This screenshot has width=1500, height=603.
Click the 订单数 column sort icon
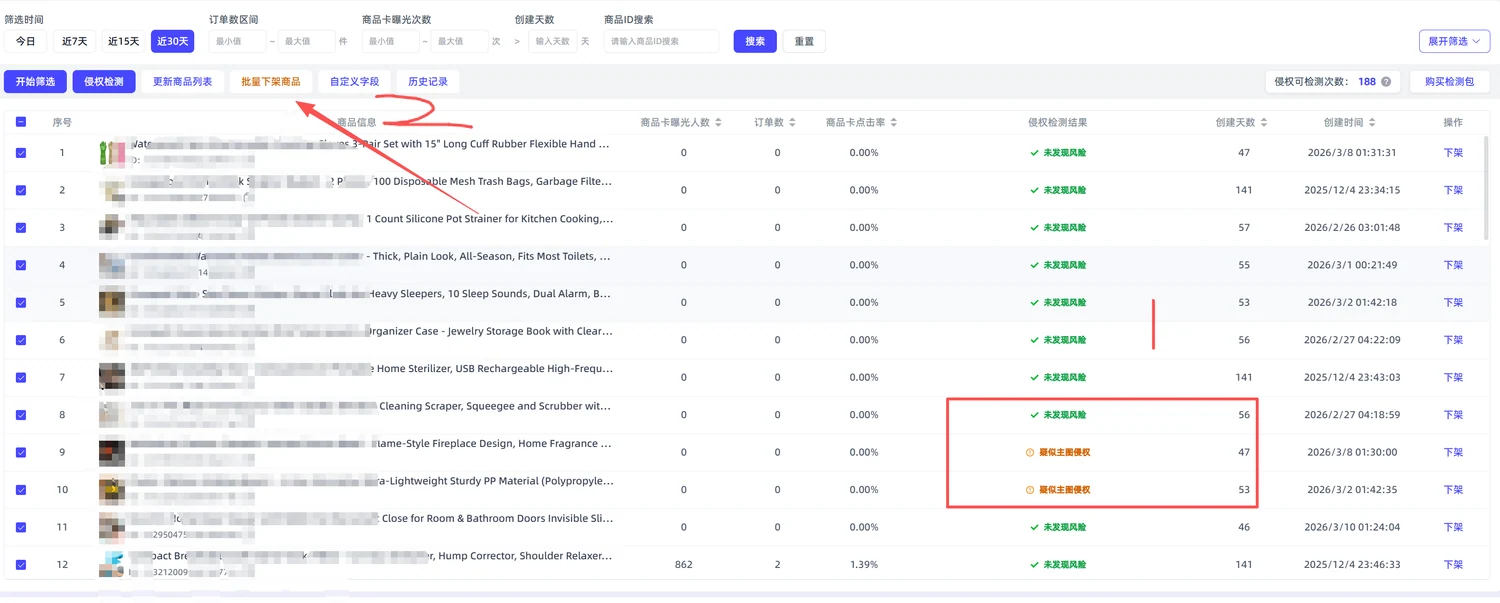[x=793, y=122]
